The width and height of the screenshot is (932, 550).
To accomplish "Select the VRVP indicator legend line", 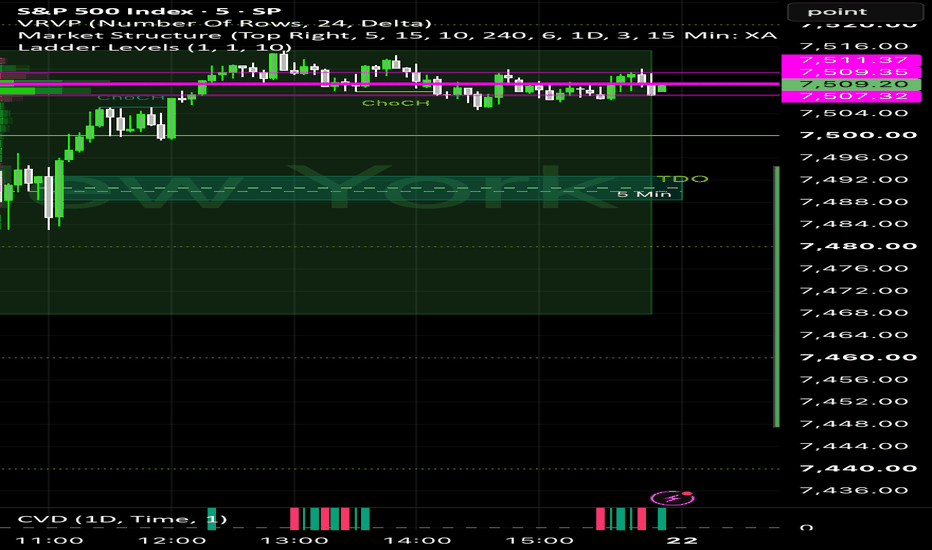I will 225,23.
